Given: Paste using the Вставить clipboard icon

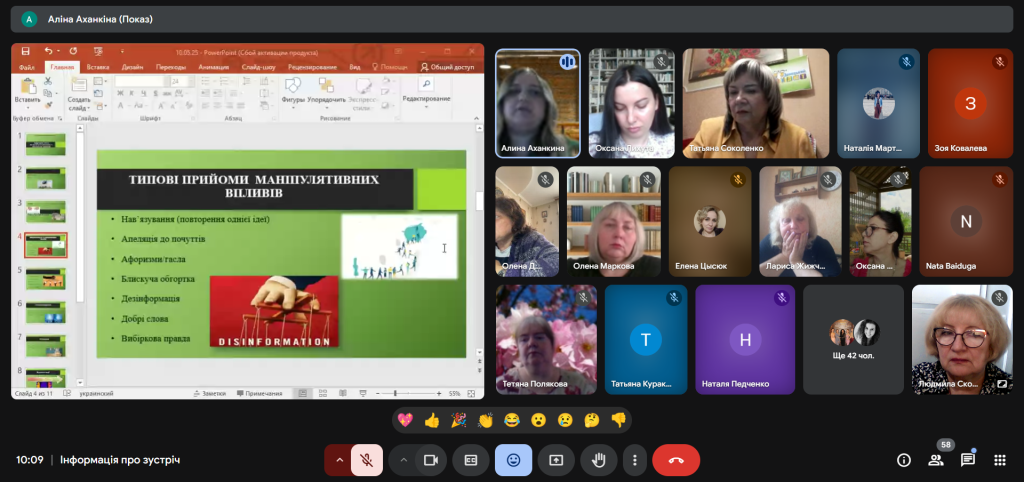Looking at the screenshot, I should click(x=28, y=86).
